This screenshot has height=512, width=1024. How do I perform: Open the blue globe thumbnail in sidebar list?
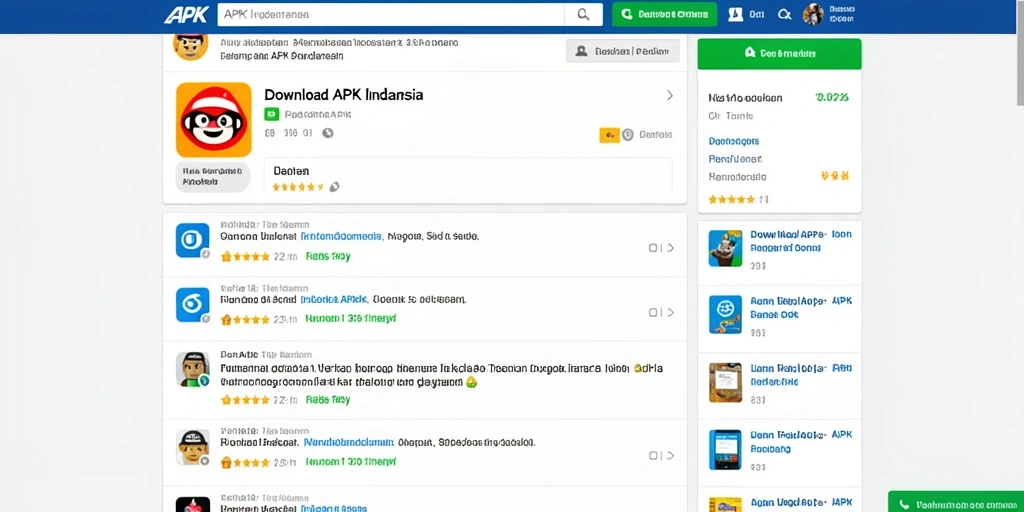726,315
